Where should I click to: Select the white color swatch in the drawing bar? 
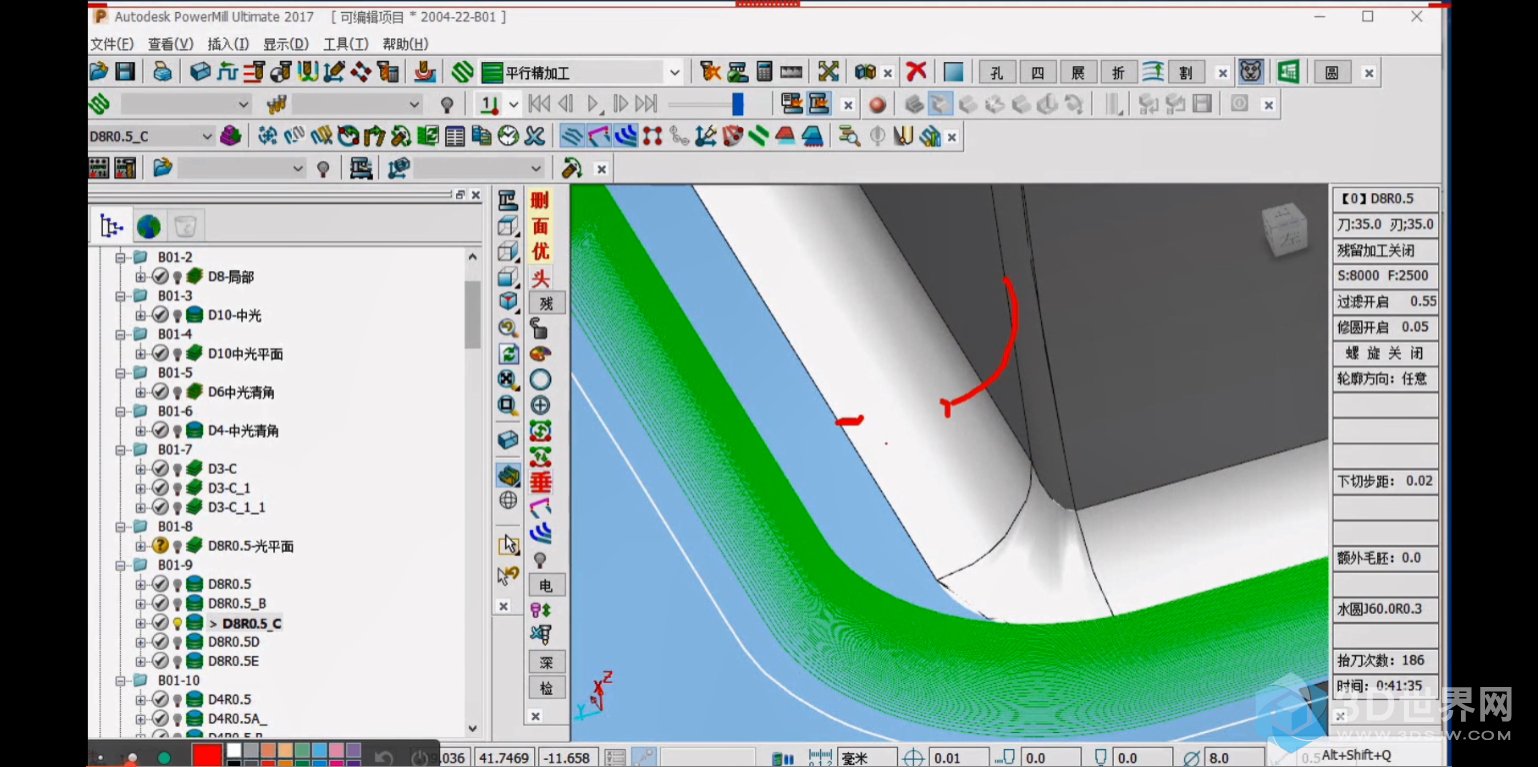click(234, 749)
